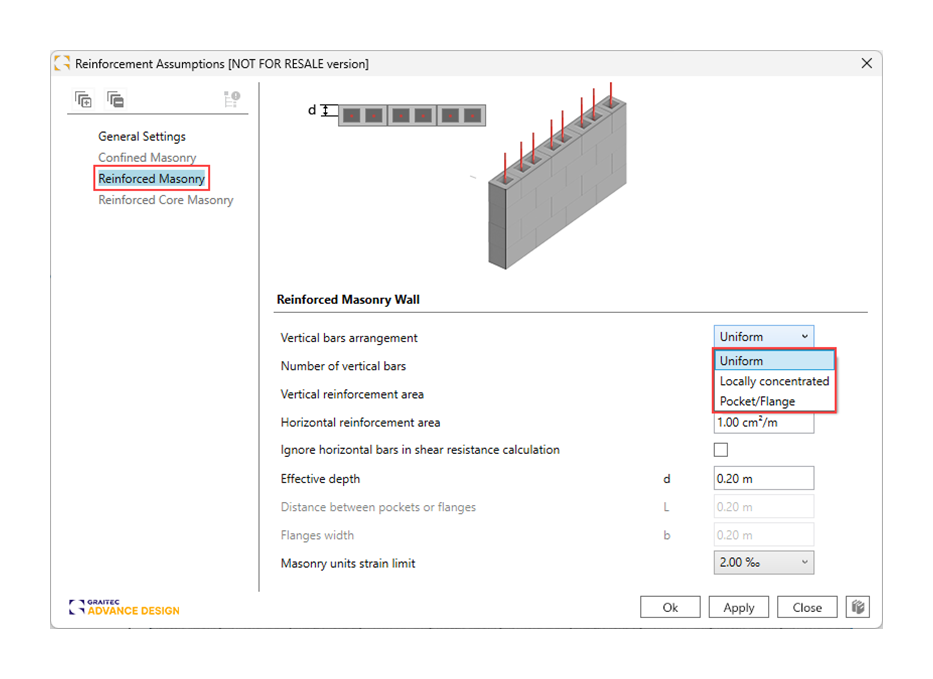933x679 pixels.
Task: Click the Advance Design app icon in title bar
Action: pyautogui.click(x=62, y=63)
